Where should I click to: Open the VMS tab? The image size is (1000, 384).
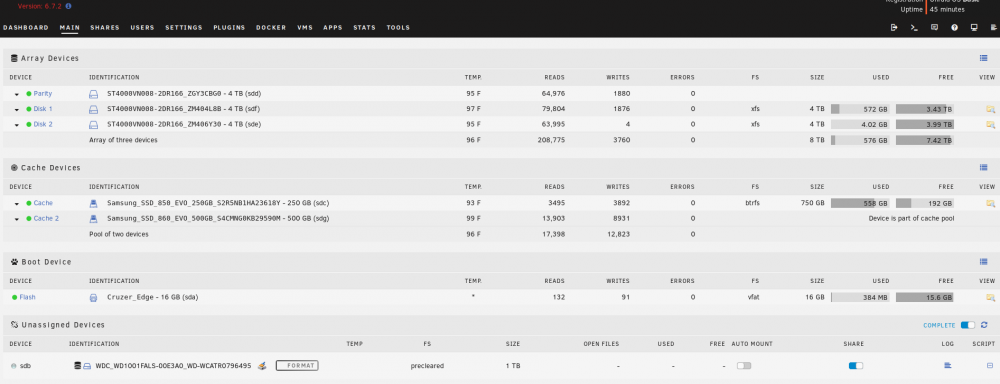(x=305, y=27)
